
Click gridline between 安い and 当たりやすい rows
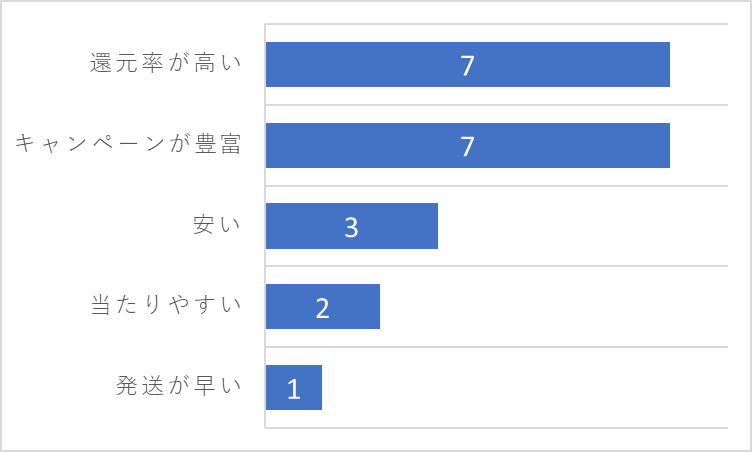click(496, 266)
